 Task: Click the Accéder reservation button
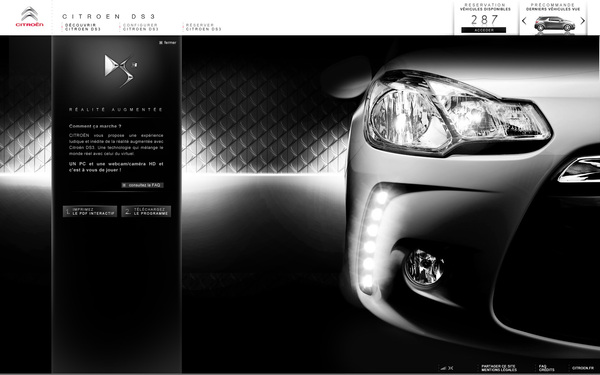(484, 30)
